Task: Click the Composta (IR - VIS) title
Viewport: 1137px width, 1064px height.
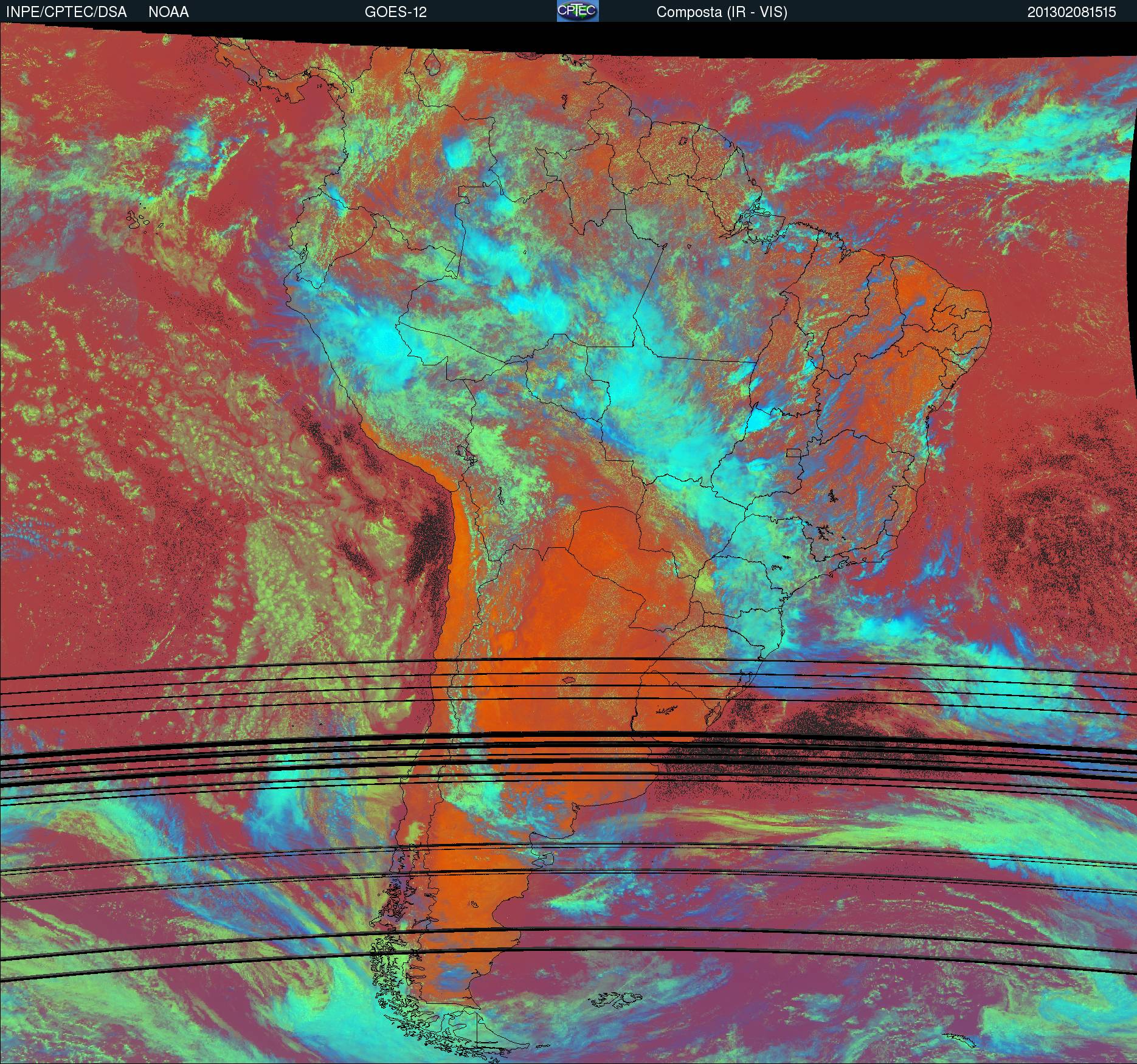Action: click(x=722, y=12)
